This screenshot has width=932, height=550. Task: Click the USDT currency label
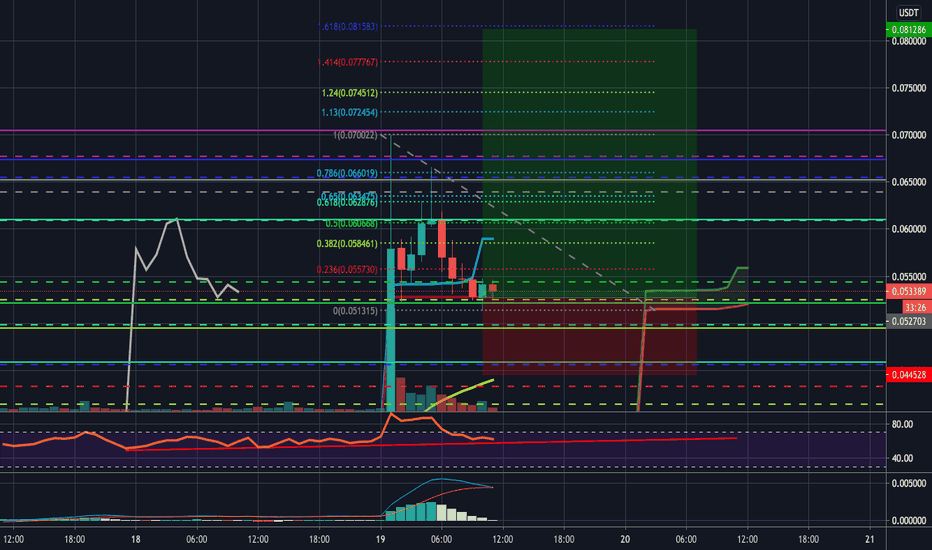click(x=908, y=12)
